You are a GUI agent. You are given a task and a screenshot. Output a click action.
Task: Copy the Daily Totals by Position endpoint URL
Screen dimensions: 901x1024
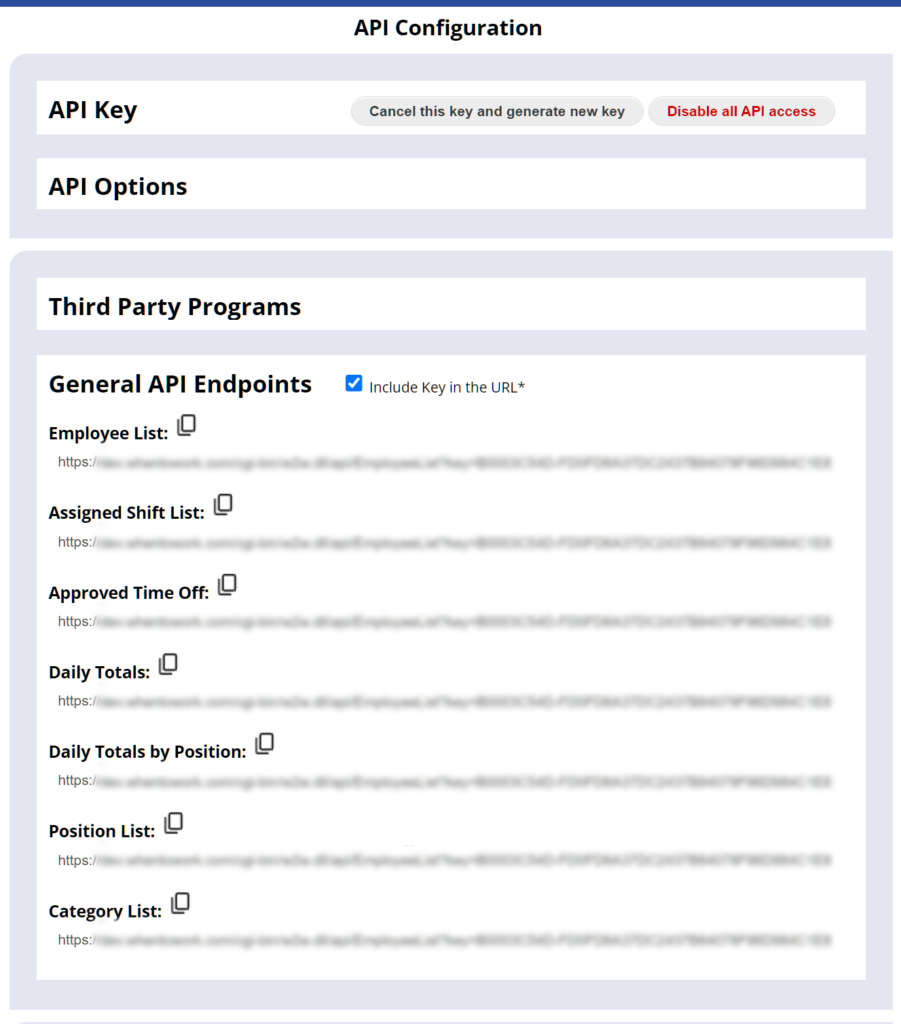point(264,743)
